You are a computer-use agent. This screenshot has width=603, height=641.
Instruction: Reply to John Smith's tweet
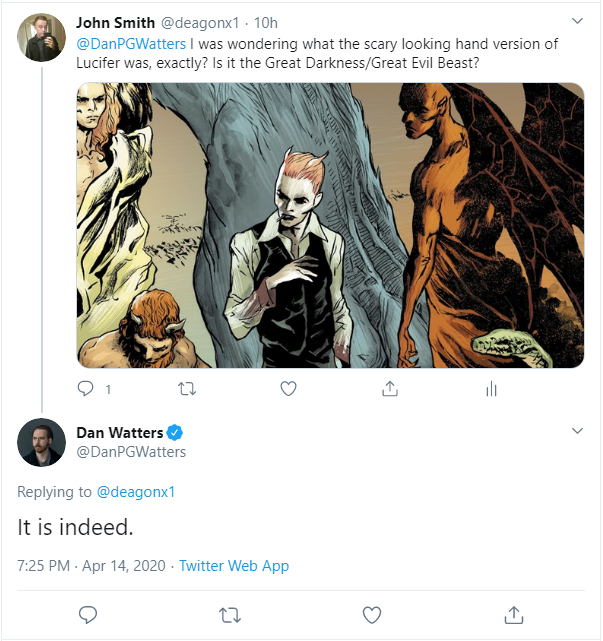click(86, 388)
